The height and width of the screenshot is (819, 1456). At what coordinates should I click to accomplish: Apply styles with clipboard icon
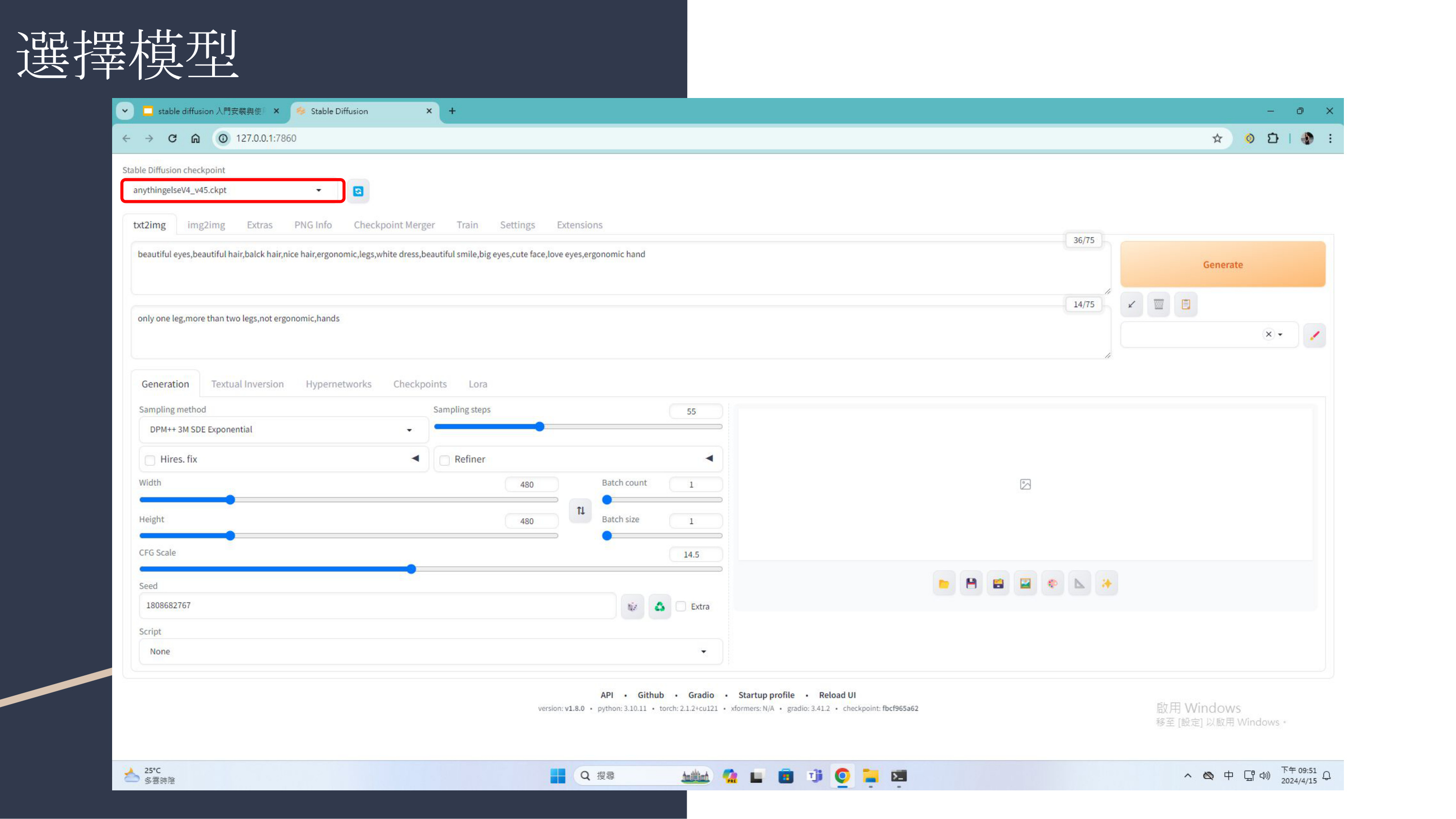click(1186, 304)
